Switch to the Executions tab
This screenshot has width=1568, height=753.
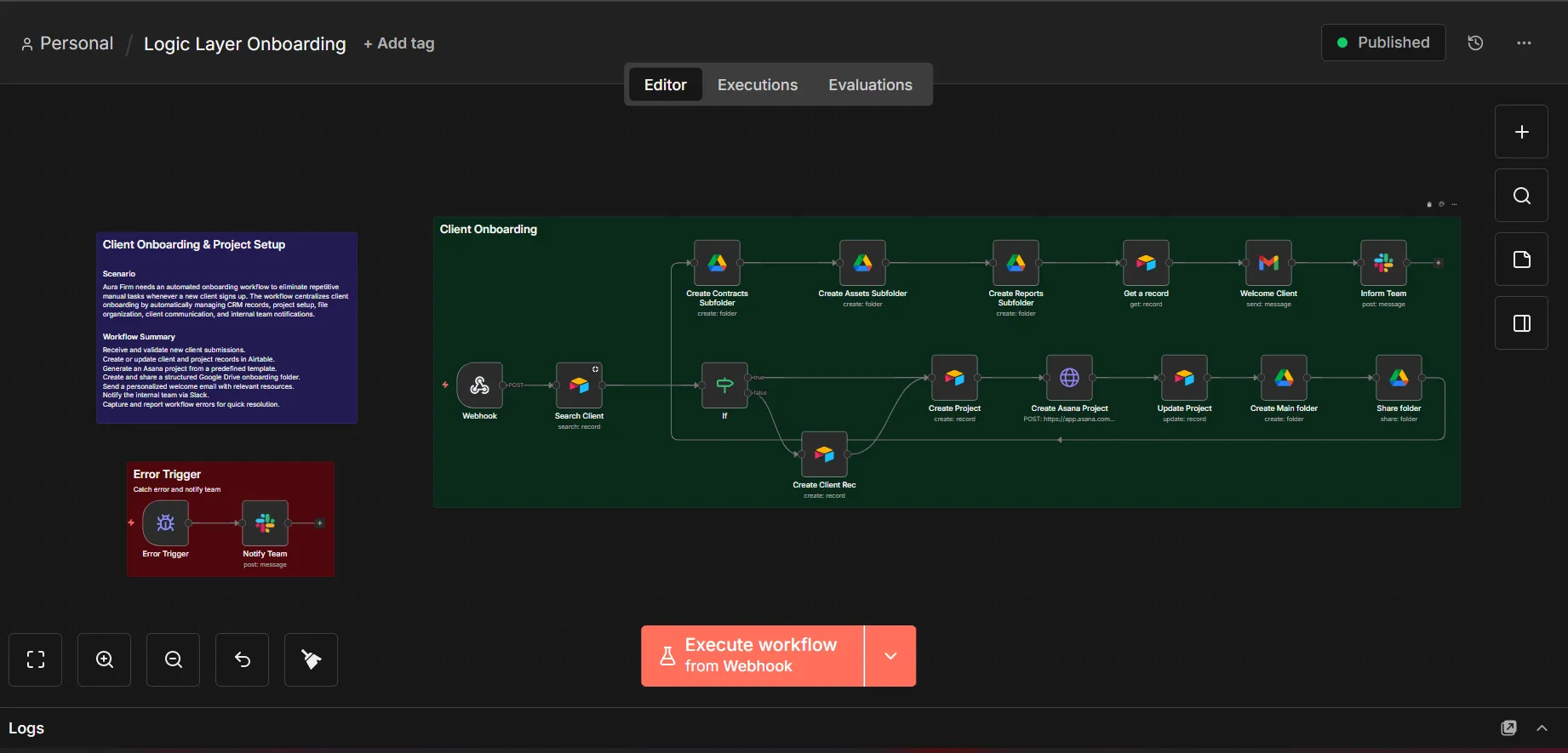[758, 85]
